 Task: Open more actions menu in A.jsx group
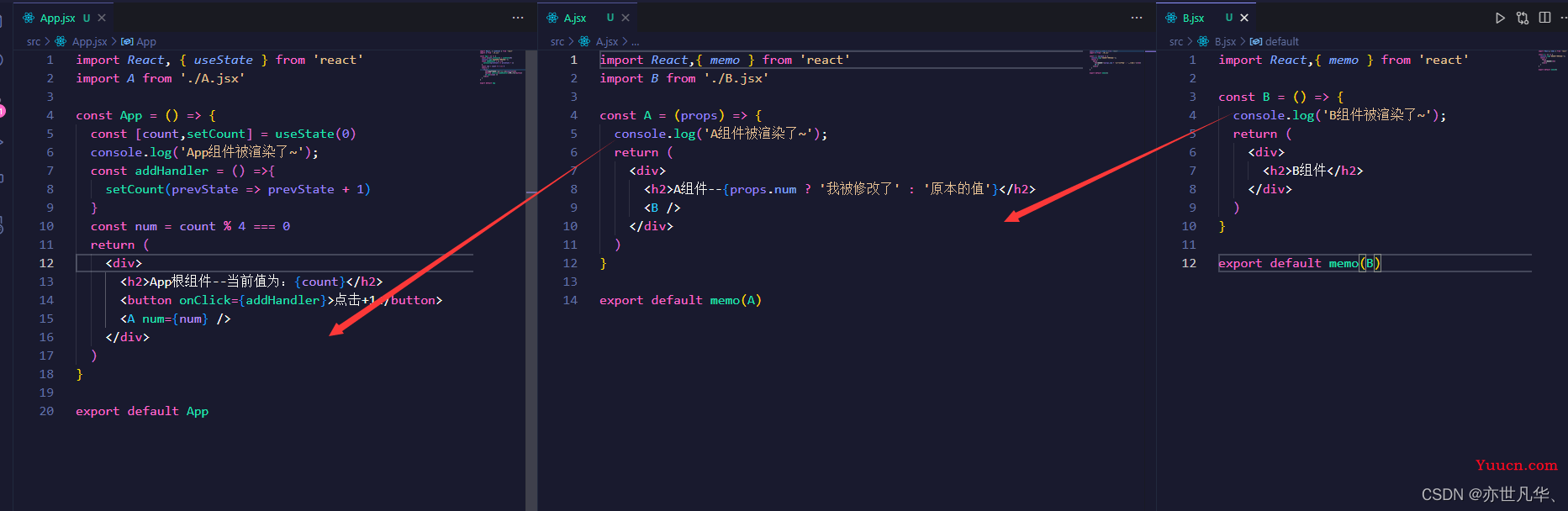(x=1137, y=18)
